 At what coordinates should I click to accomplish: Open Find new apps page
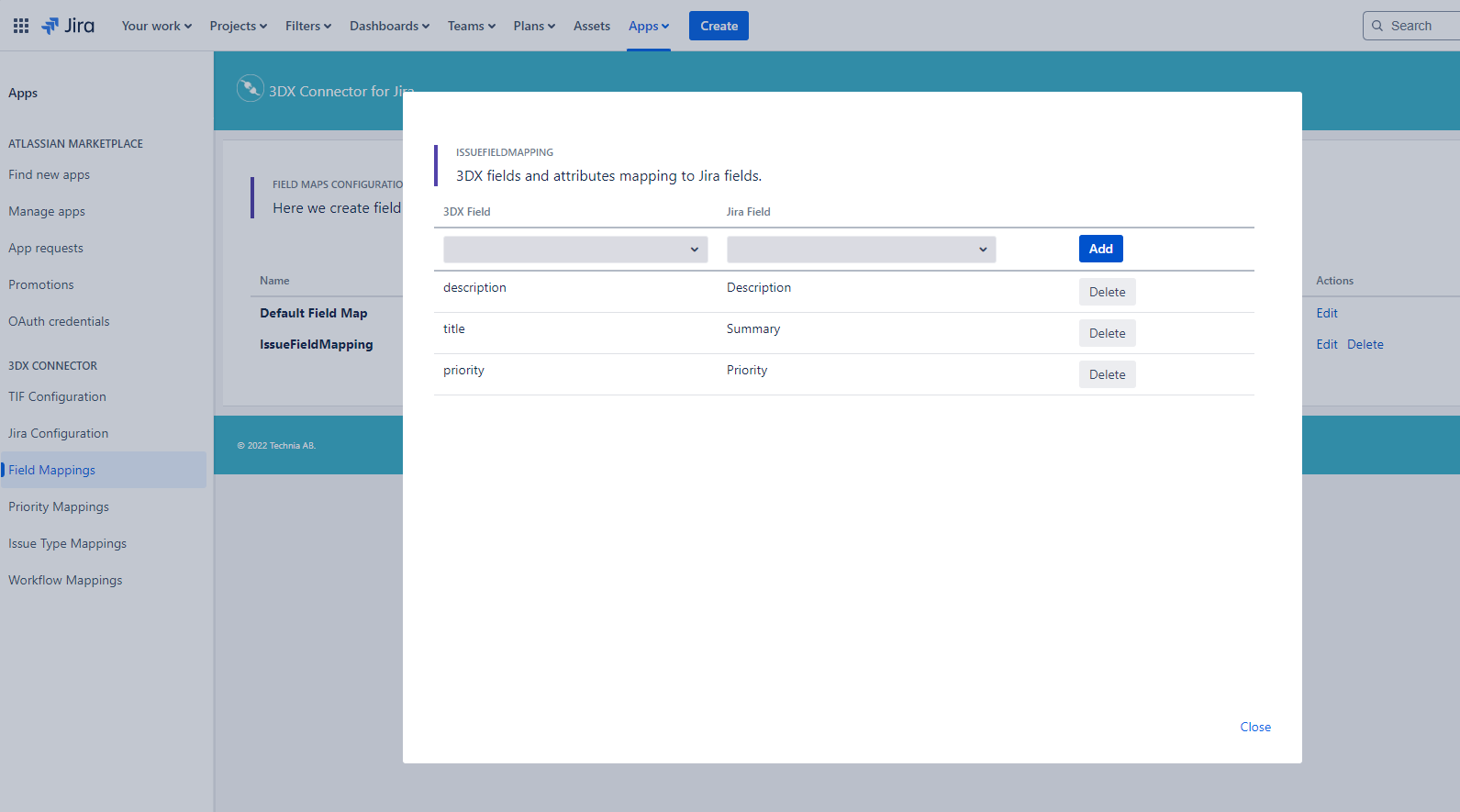click(50, 174)
